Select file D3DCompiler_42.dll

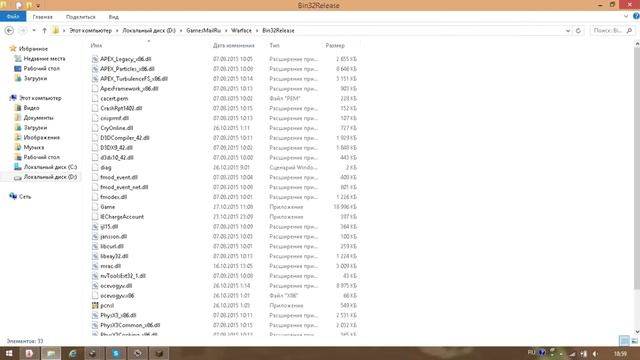pos(125,138)
